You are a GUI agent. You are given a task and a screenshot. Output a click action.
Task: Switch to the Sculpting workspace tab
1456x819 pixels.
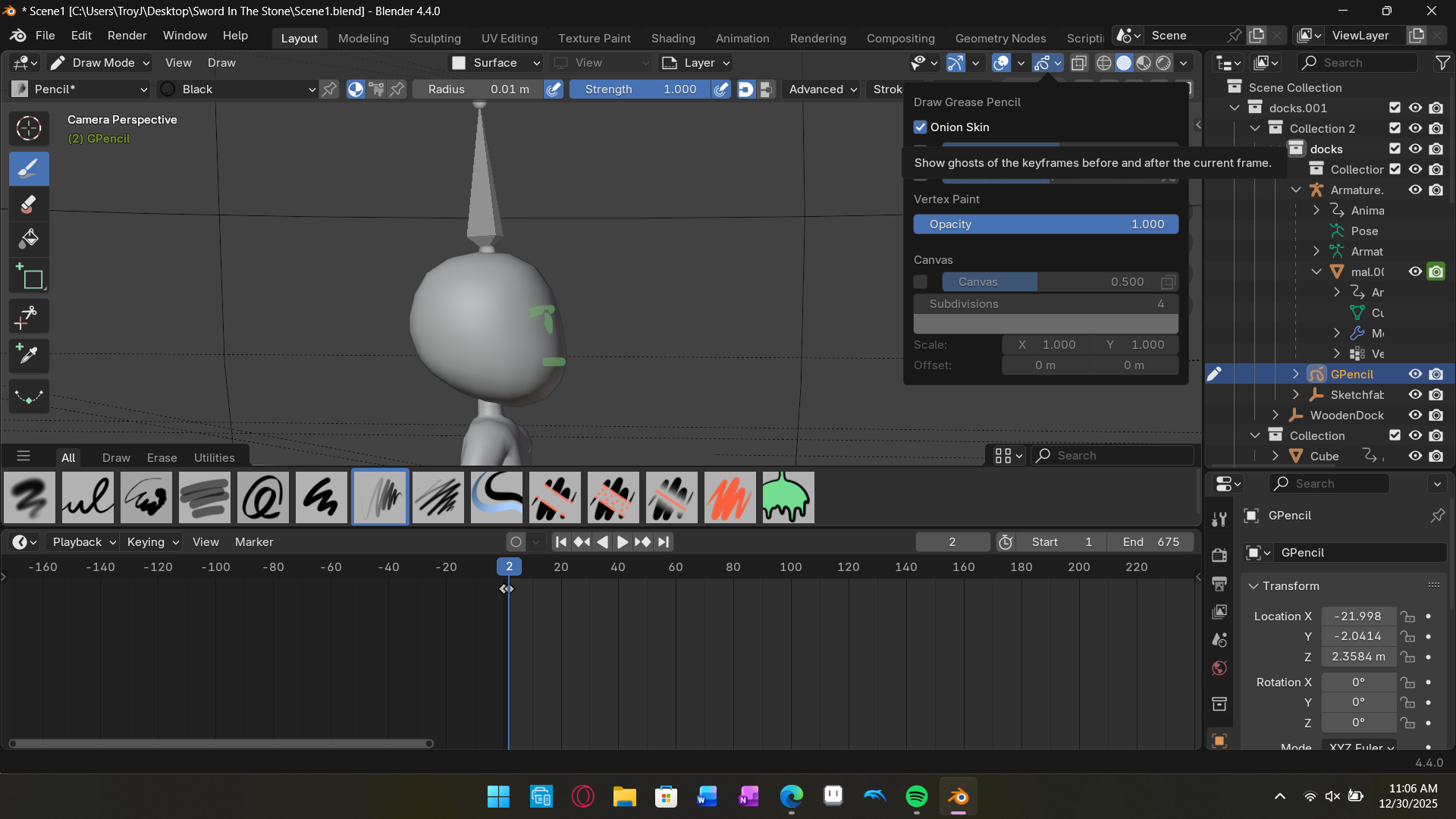(435, 39)
